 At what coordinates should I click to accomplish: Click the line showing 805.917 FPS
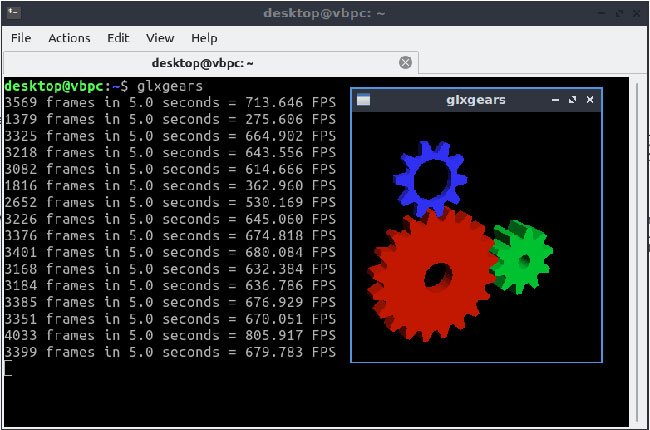[170, 335]
